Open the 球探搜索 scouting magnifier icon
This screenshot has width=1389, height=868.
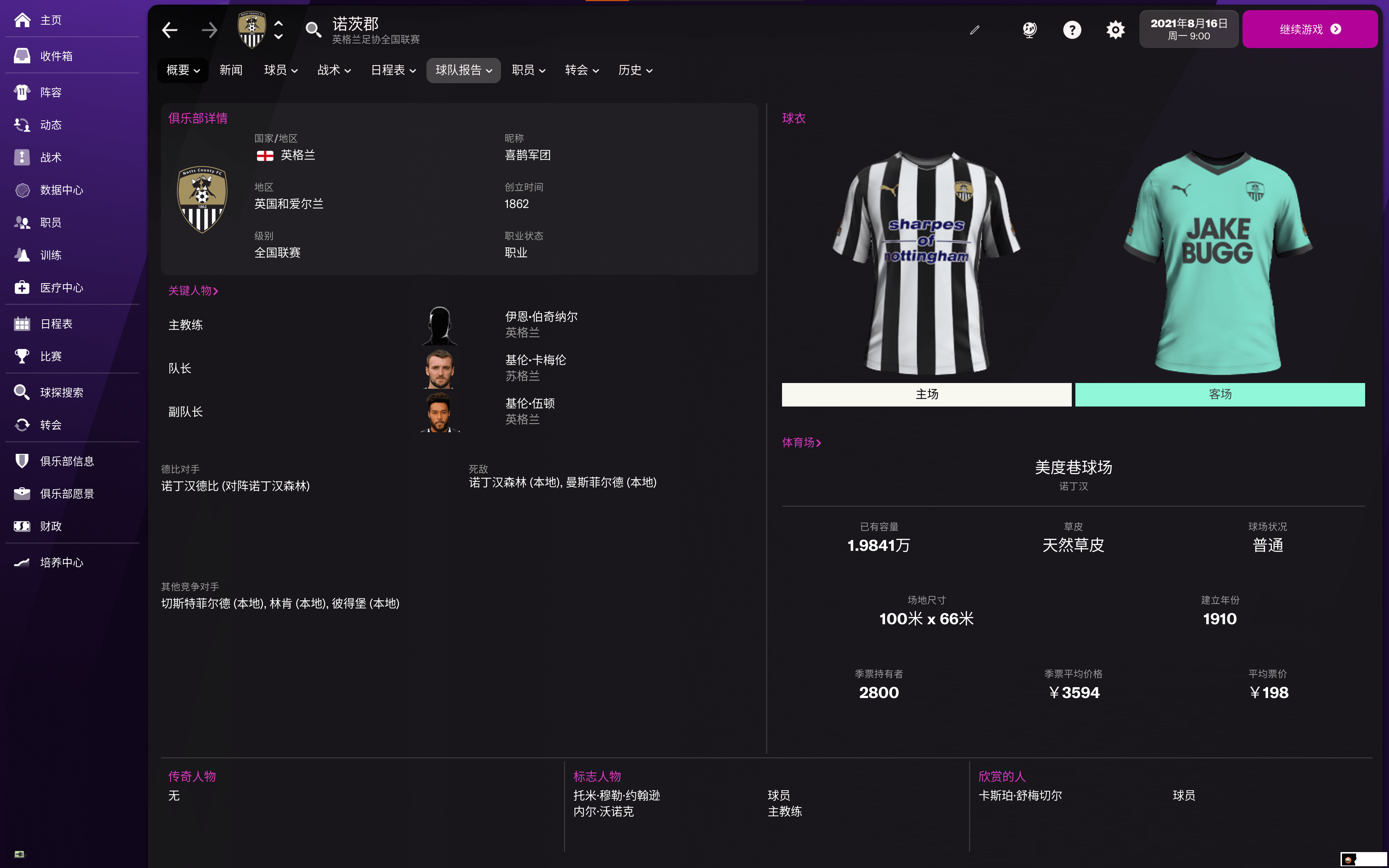22,392
